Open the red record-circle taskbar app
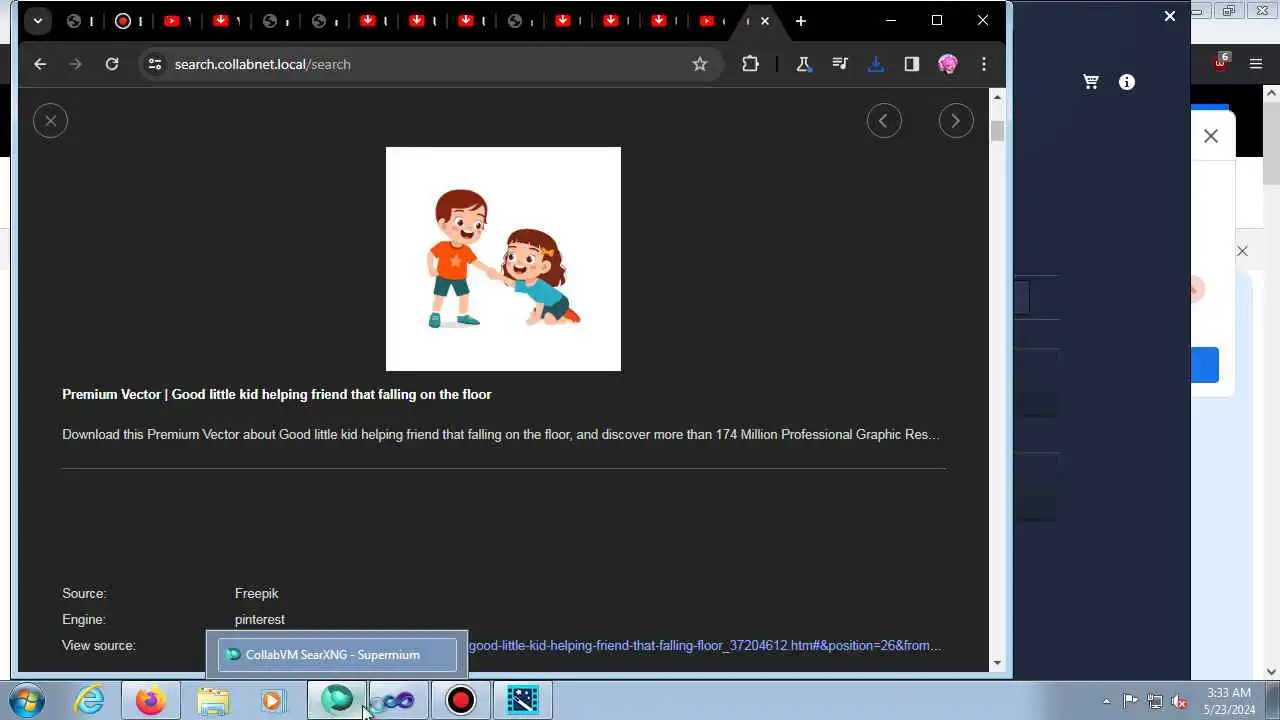Viewport: 1280px width, 720px height. (461, 700)
